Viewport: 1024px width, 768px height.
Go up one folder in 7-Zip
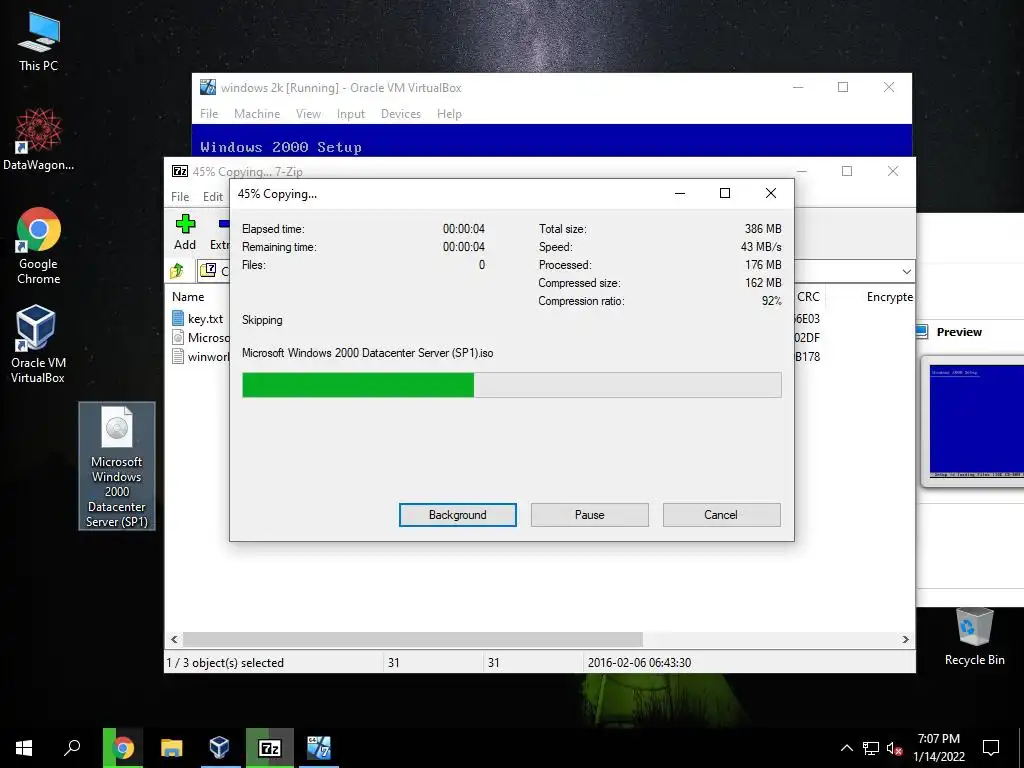(x=177, y=270)
